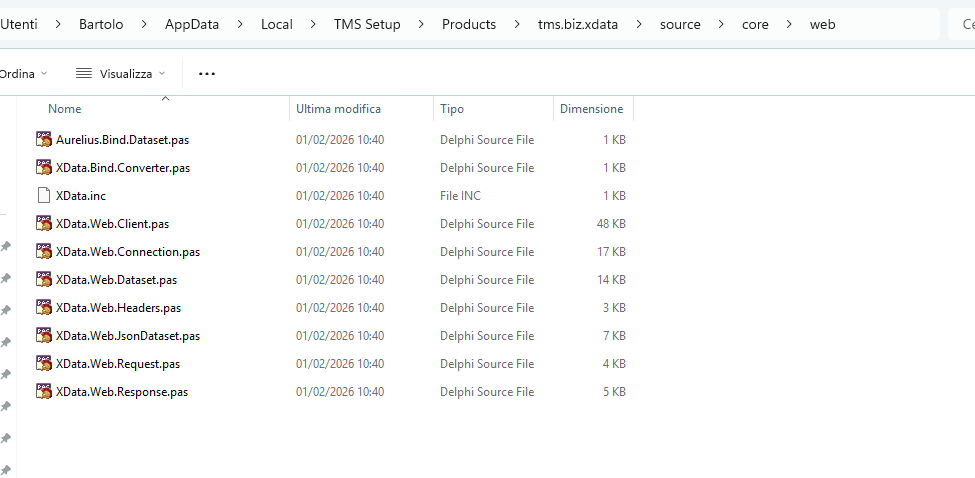Sort by Dimensione column header
Viewport: 975px width, 478px height.
coord(591,109)
